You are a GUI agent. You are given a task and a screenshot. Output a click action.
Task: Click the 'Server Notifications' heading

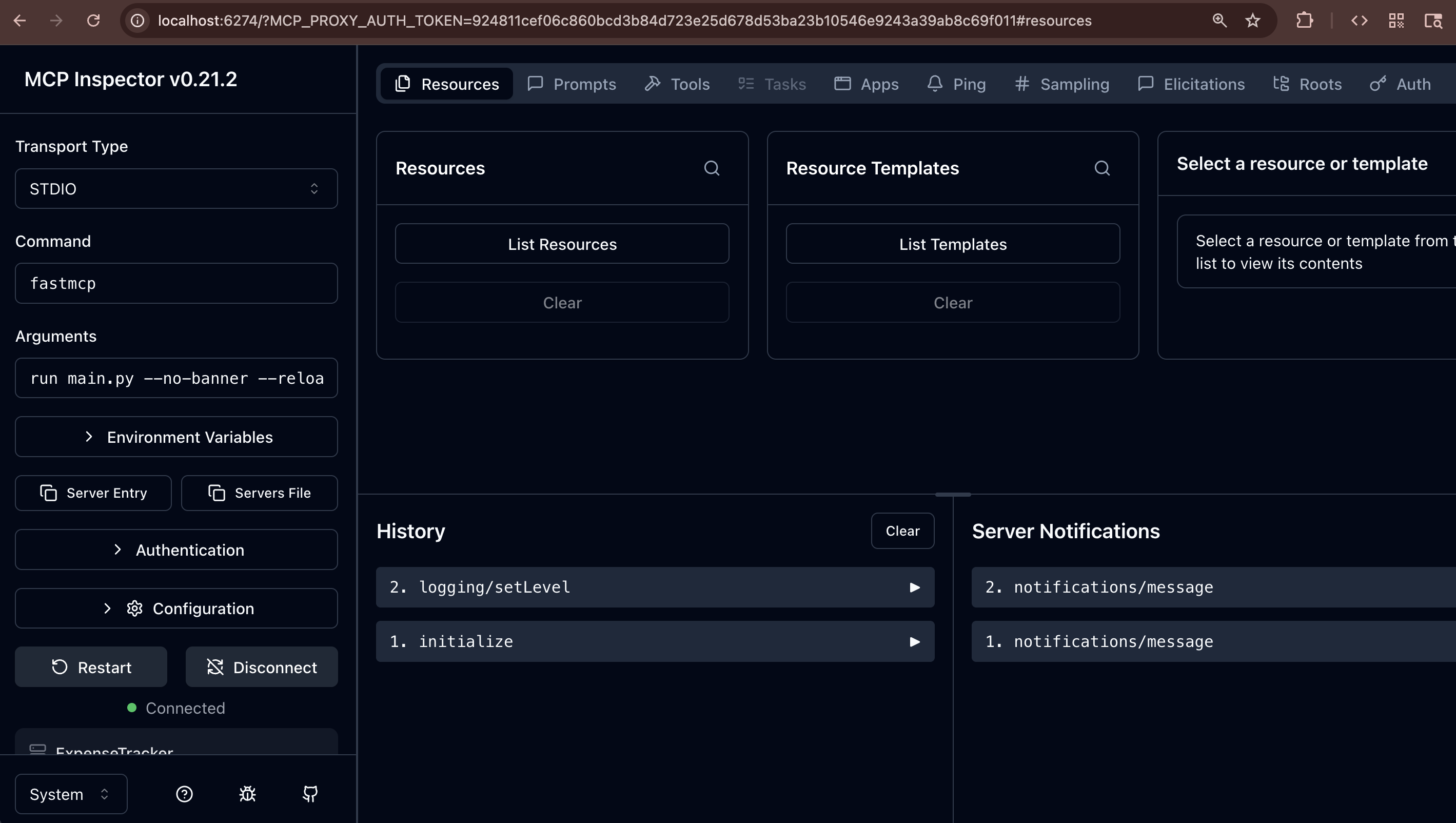click(1066, 532)
